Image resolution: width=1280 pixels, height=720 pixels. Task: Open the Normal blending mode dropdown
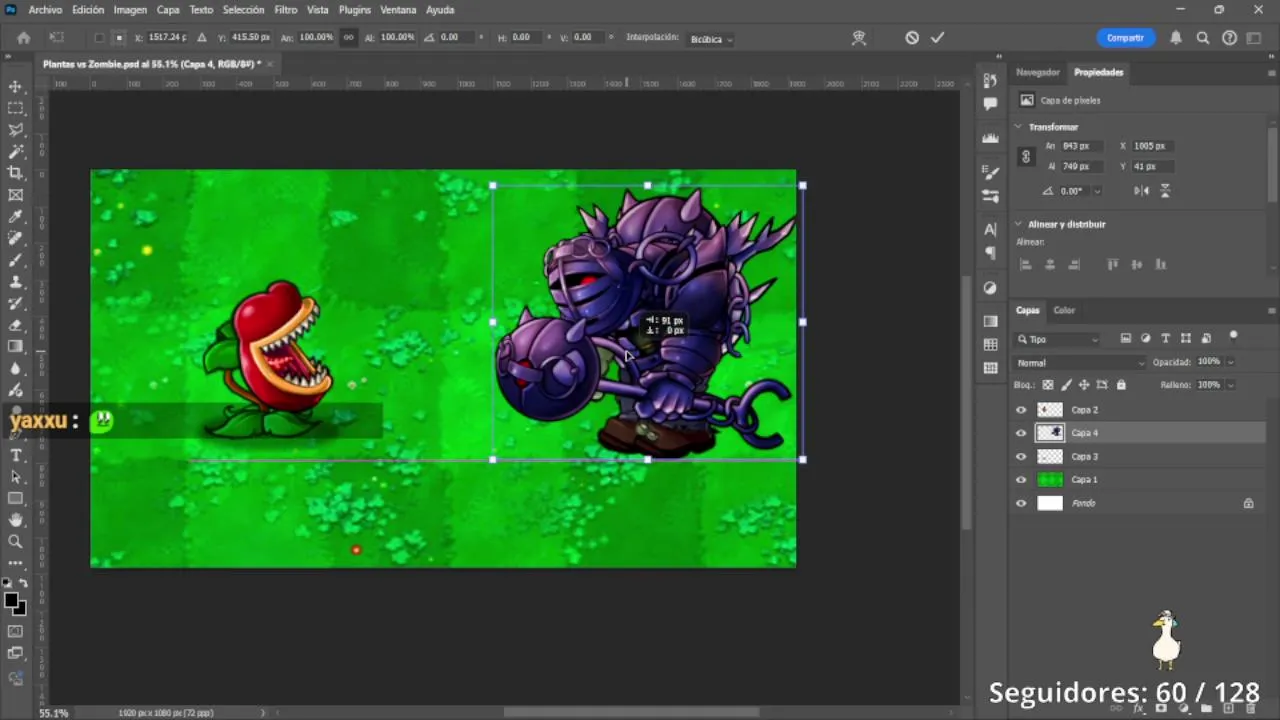tap(1080, 363)
